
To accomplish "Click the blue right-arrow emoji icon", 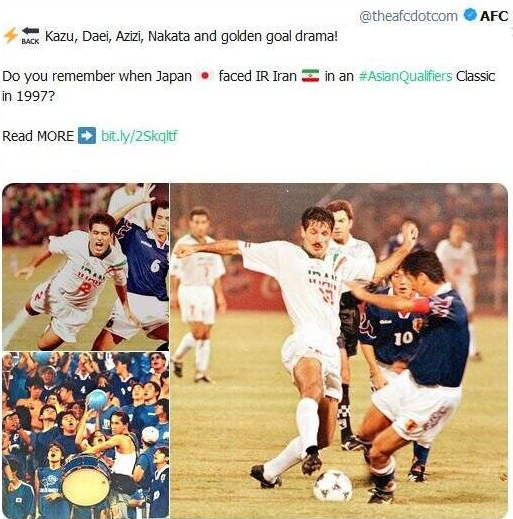I will 87,136.
